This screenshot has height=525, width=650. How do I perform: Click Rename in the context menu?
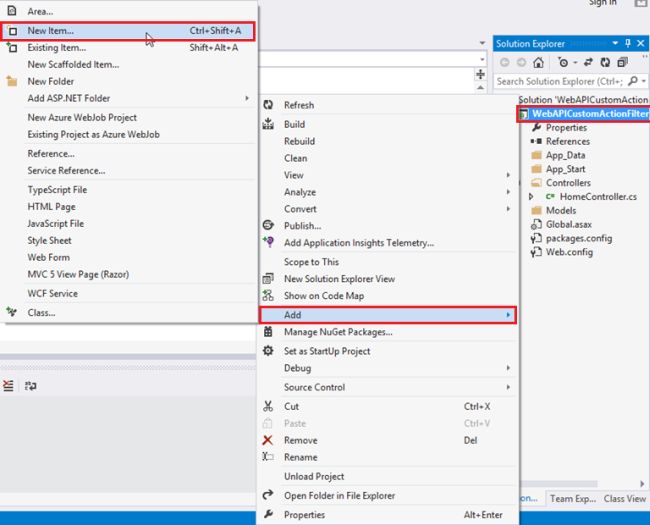point(388,457)
